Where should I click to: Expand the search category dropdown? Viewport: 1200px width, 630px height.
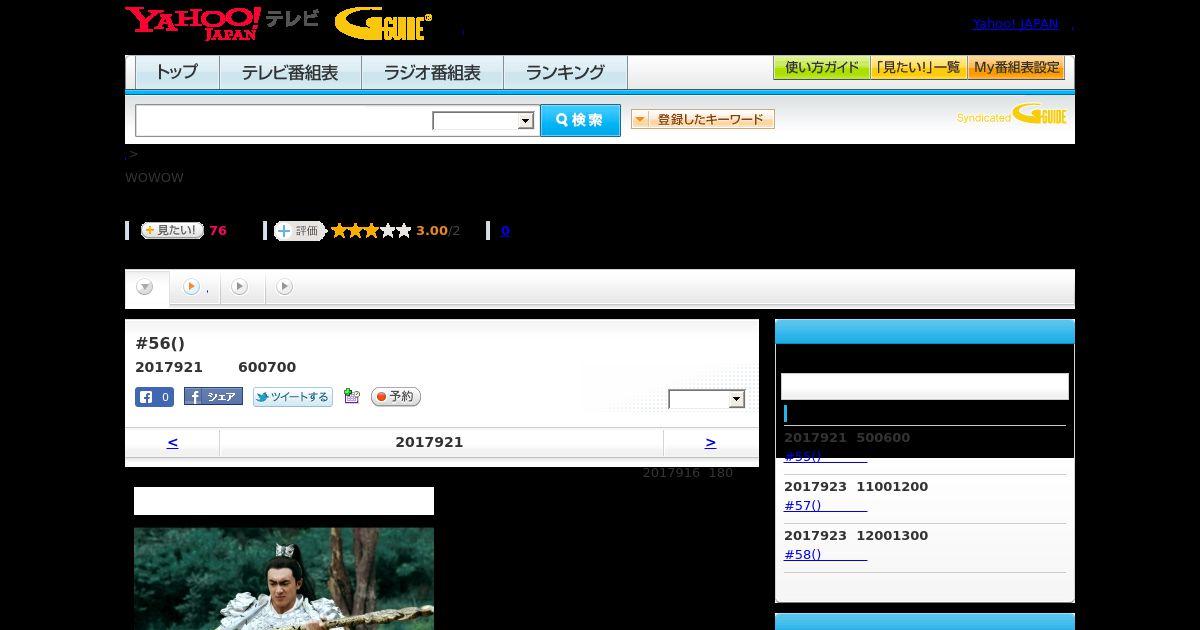pyautogui.click(x=483, y=121)
